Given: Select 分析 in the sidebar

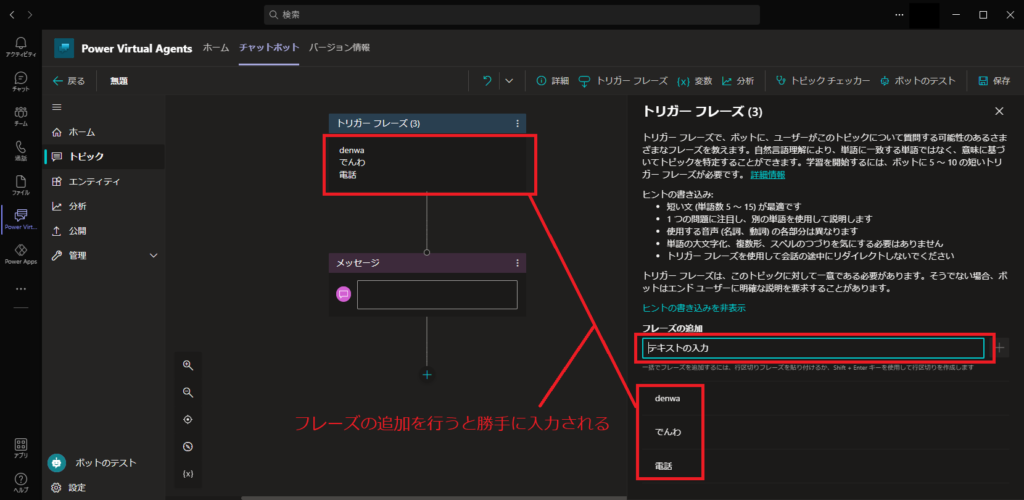Looking at the screenshot, I should coord(104,206).
